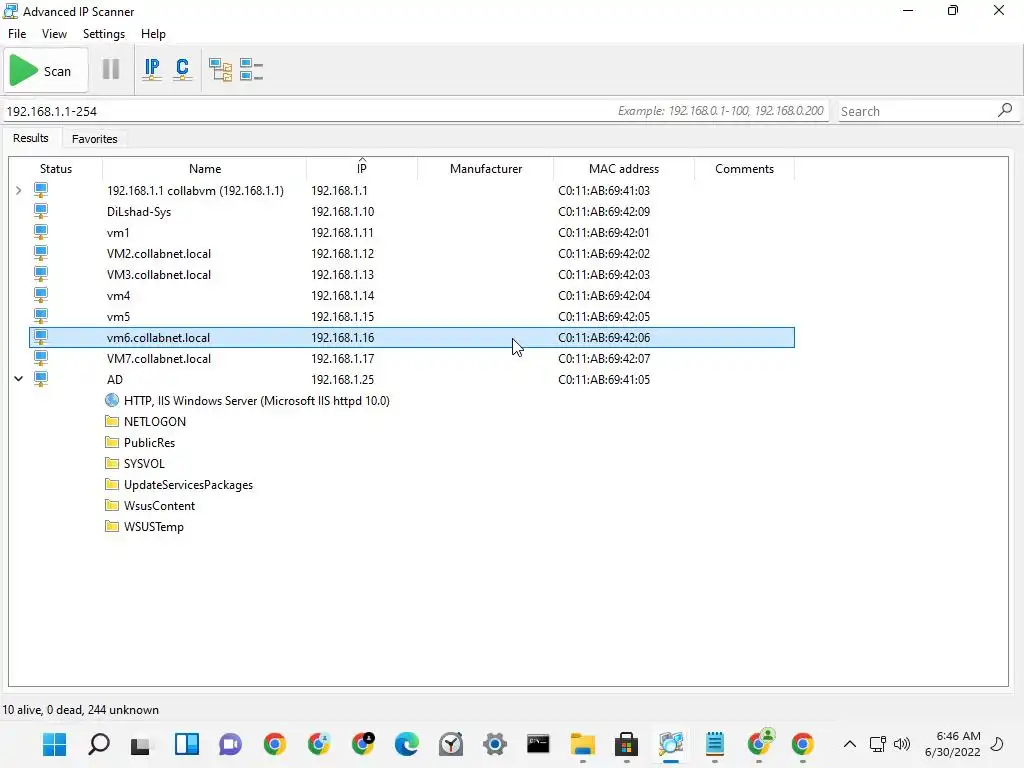Click the computer icon for 192.168.1.1 collabvm

(x=40, y=191)
